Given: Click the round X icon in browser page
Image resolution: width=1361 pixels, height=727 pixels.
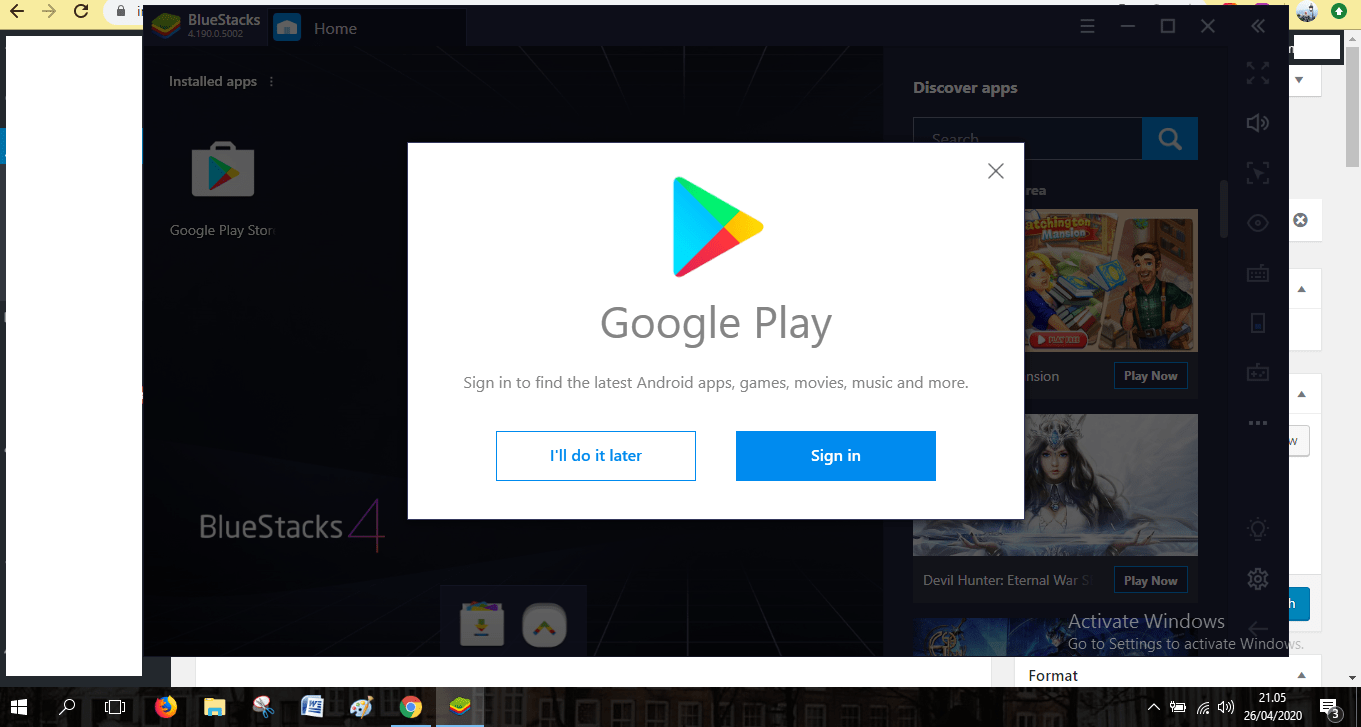Looking at the screenshot, I should (x=1300, y=220).
